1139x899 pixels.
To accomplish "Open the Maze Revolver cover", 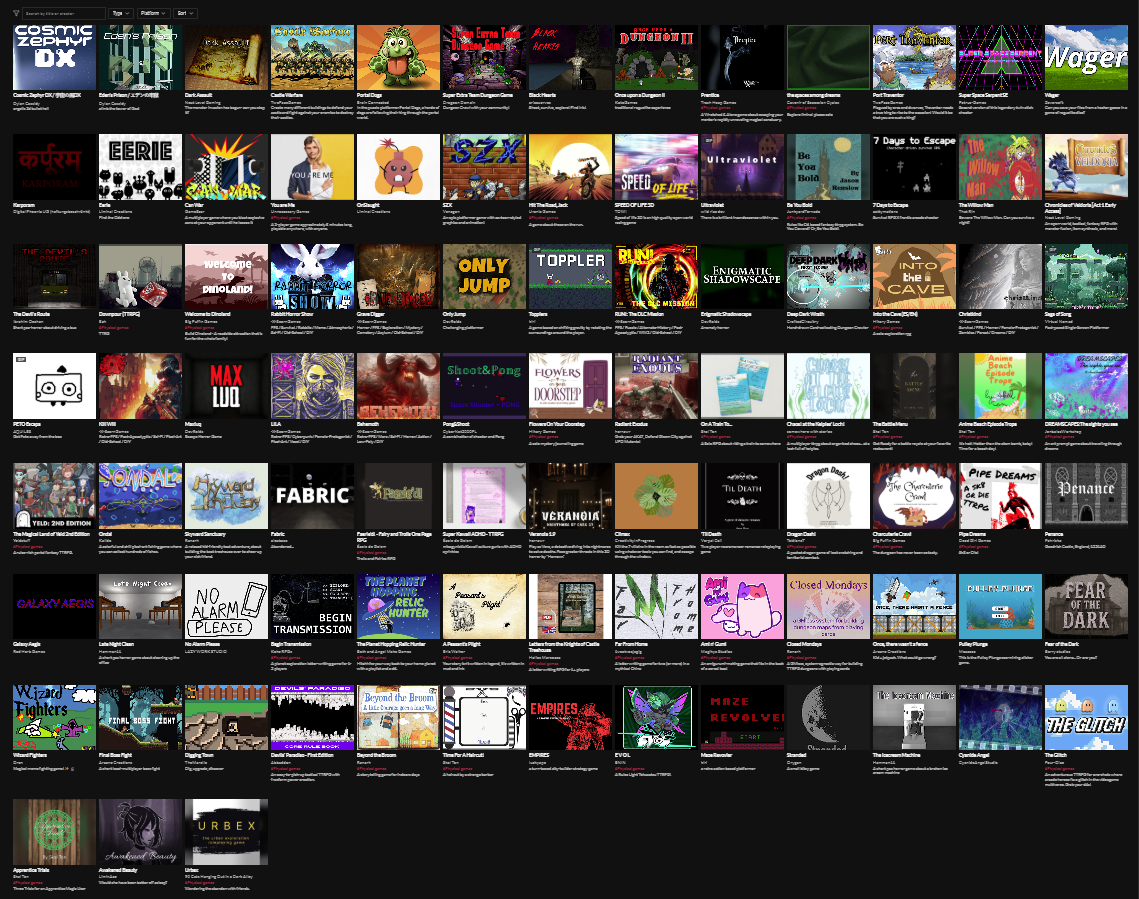I will click(742, 717).
